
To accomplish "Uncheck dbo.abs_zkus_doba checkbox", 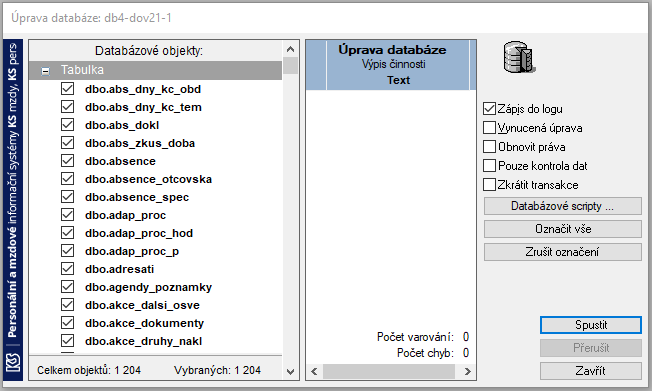I will pos(67,143).
